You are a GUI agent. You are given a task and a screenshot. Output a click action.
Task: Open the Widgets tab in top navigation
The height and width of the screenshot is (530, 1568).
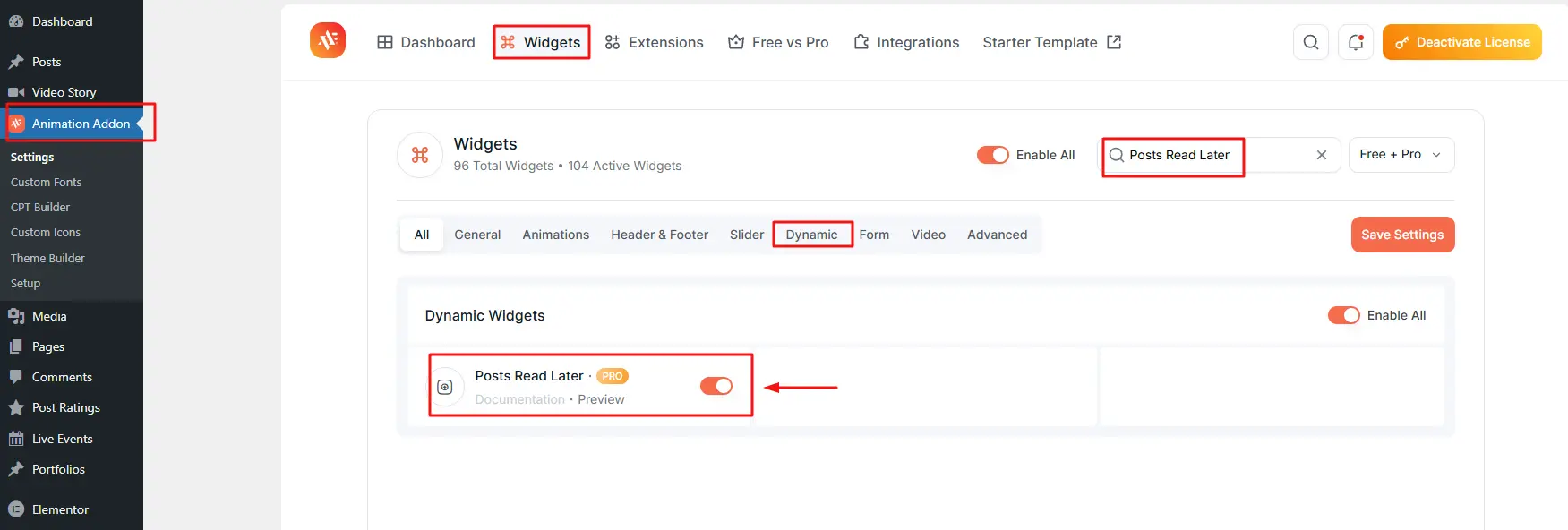click(541, 42)
